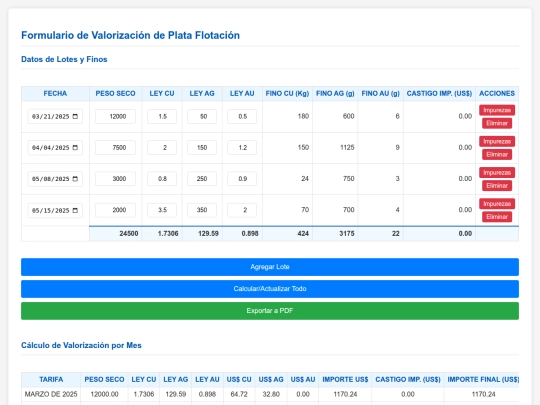Focus the 05/15/2025 date field
Image resolution: width=540 pixels, height=405 pixels.
[x=55, y=210]
